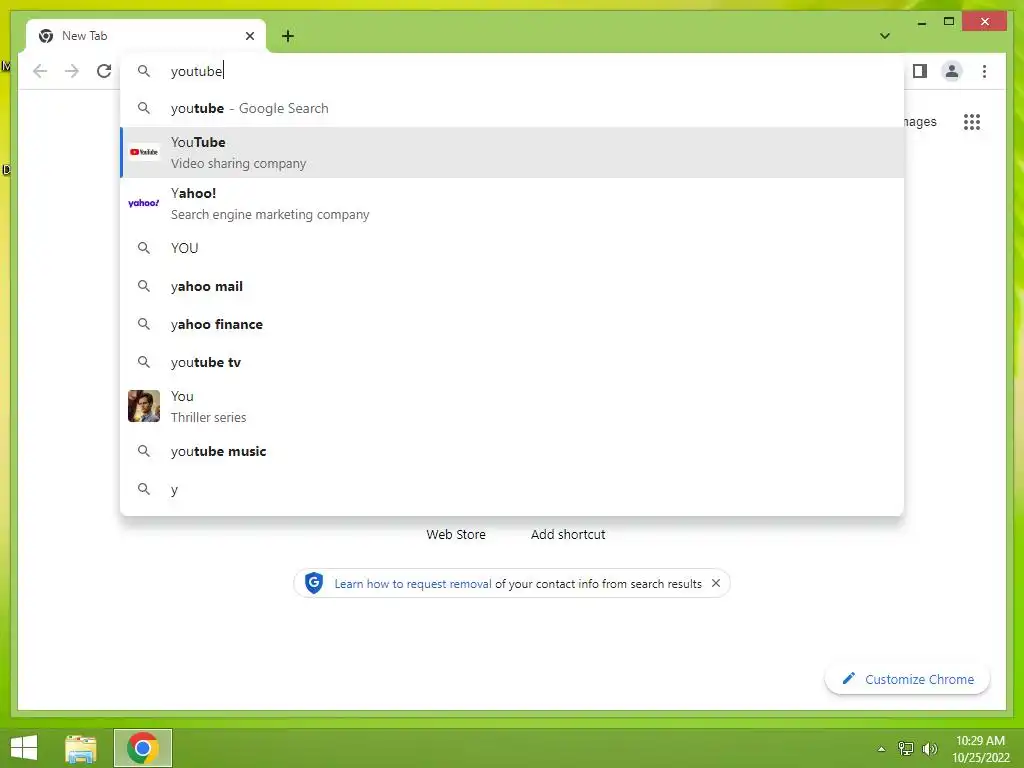Click the Add shortcut label

[x=568, y=534]
